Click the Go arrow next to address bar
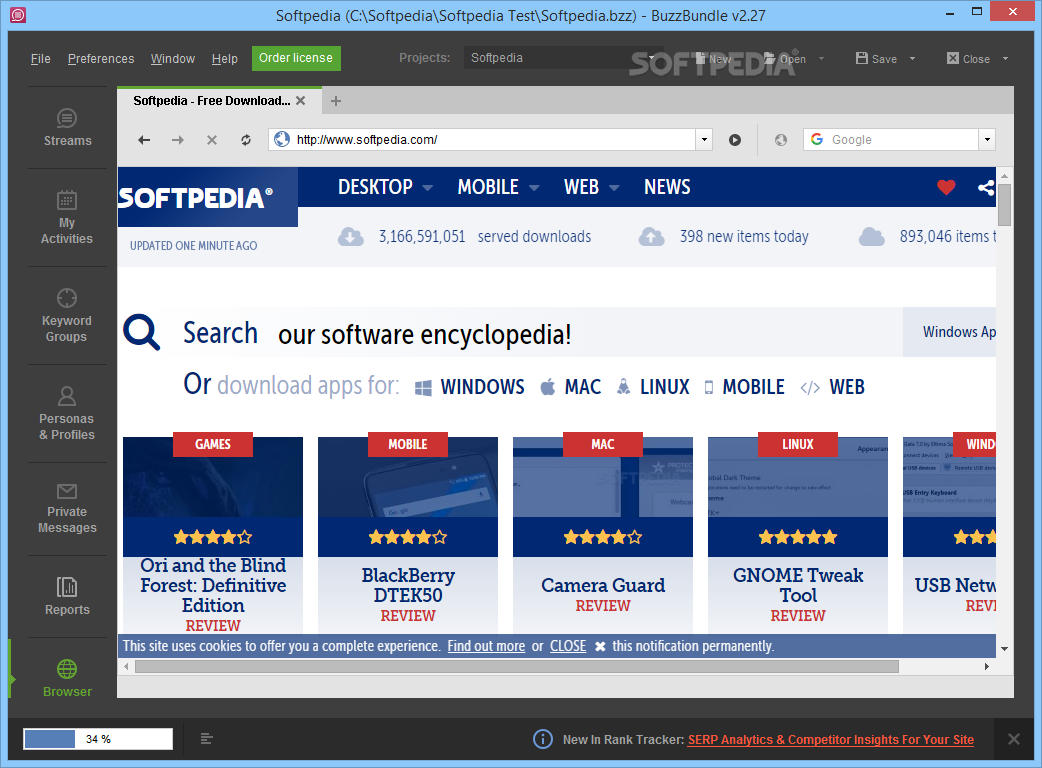Image resolution: width=1042 pixels, height=768 pixels. click(734, 140)
